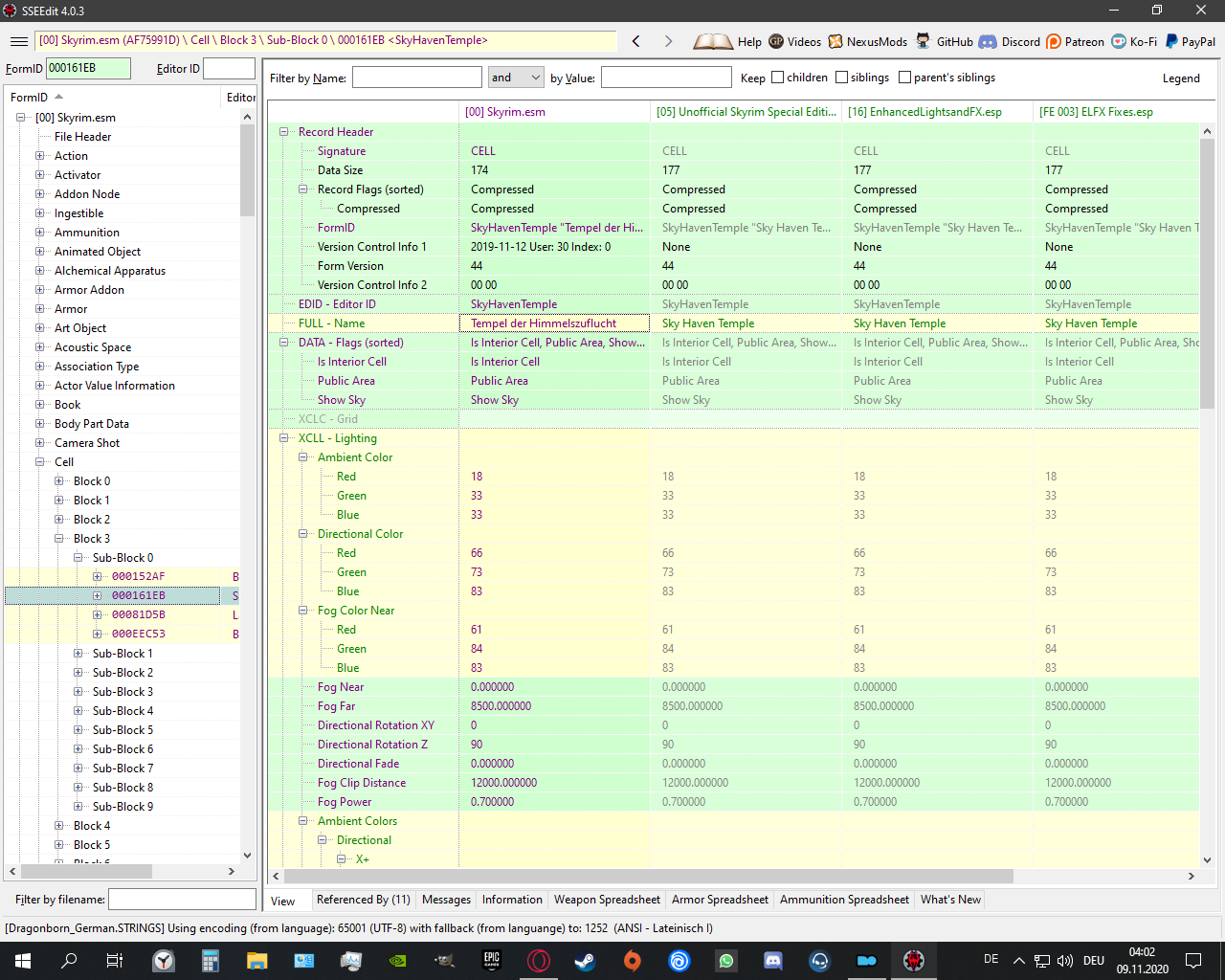This screenshot has height=980, width=1225.
Task: Click the Legend button
Action: pyautogui.click(x=1181, y=78)
